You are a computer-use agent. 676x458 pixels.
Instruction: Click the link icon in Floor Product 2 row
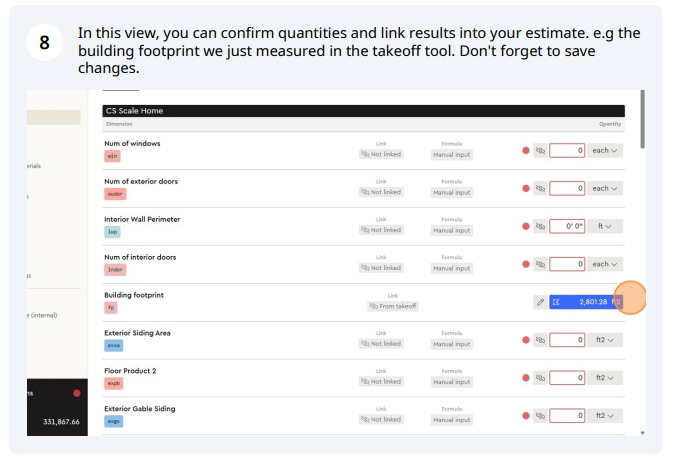click(x=540, y=378)
